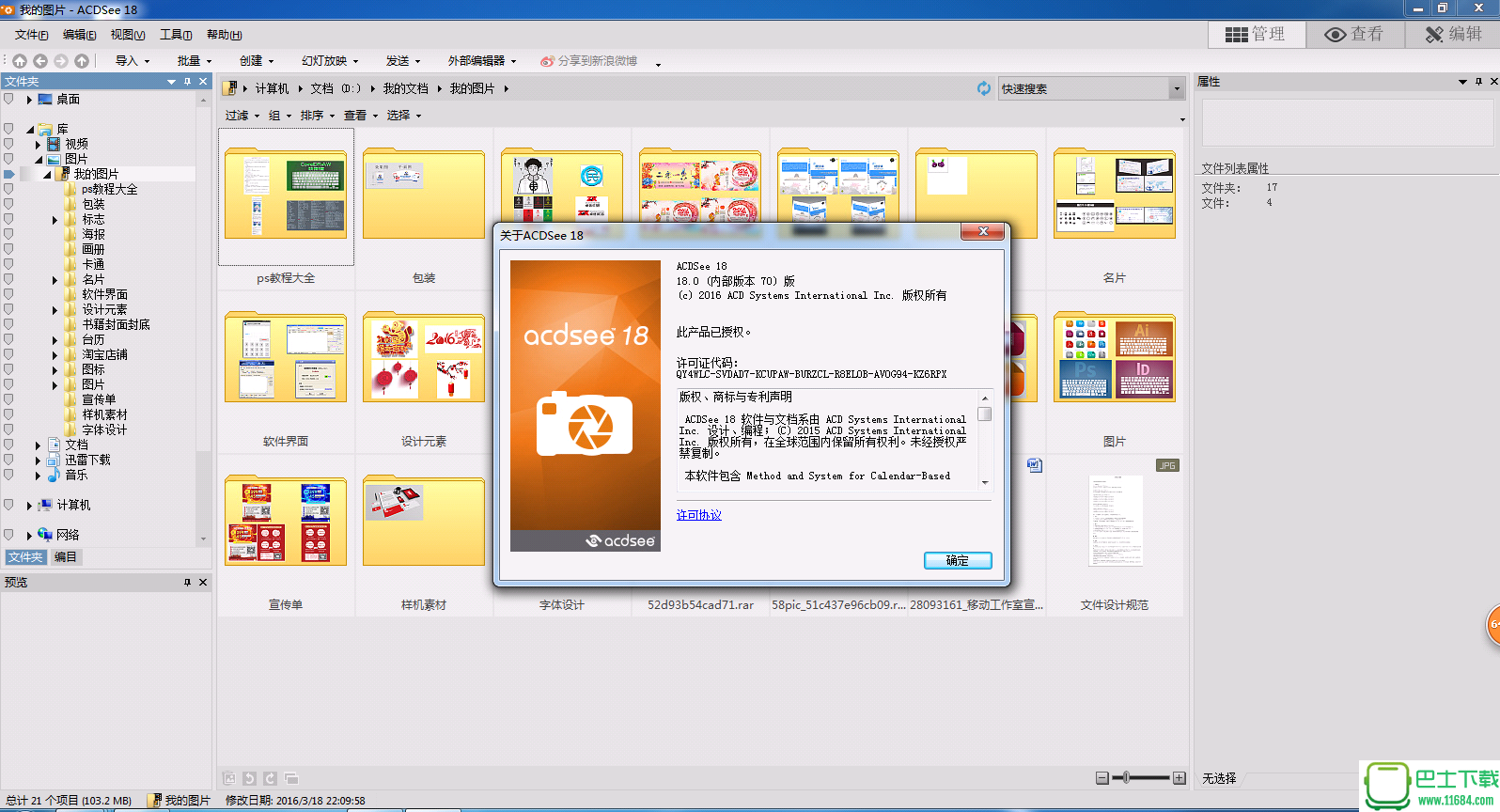Expand the 标志 folder tree node
The width and height of the screenshot is (1500, 812).
click(x=55, y=220)
